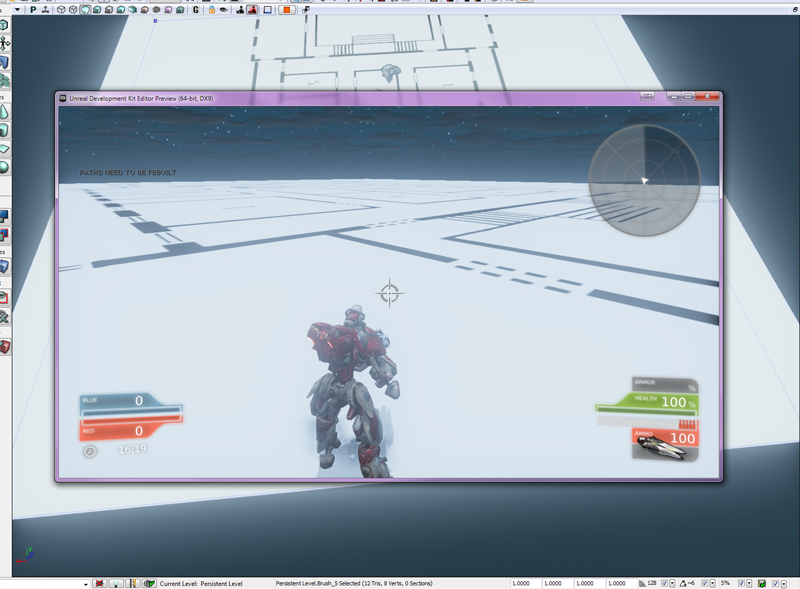Click CSG Subtract blue icon
800x589 pixels.
(x=4, y=216)
